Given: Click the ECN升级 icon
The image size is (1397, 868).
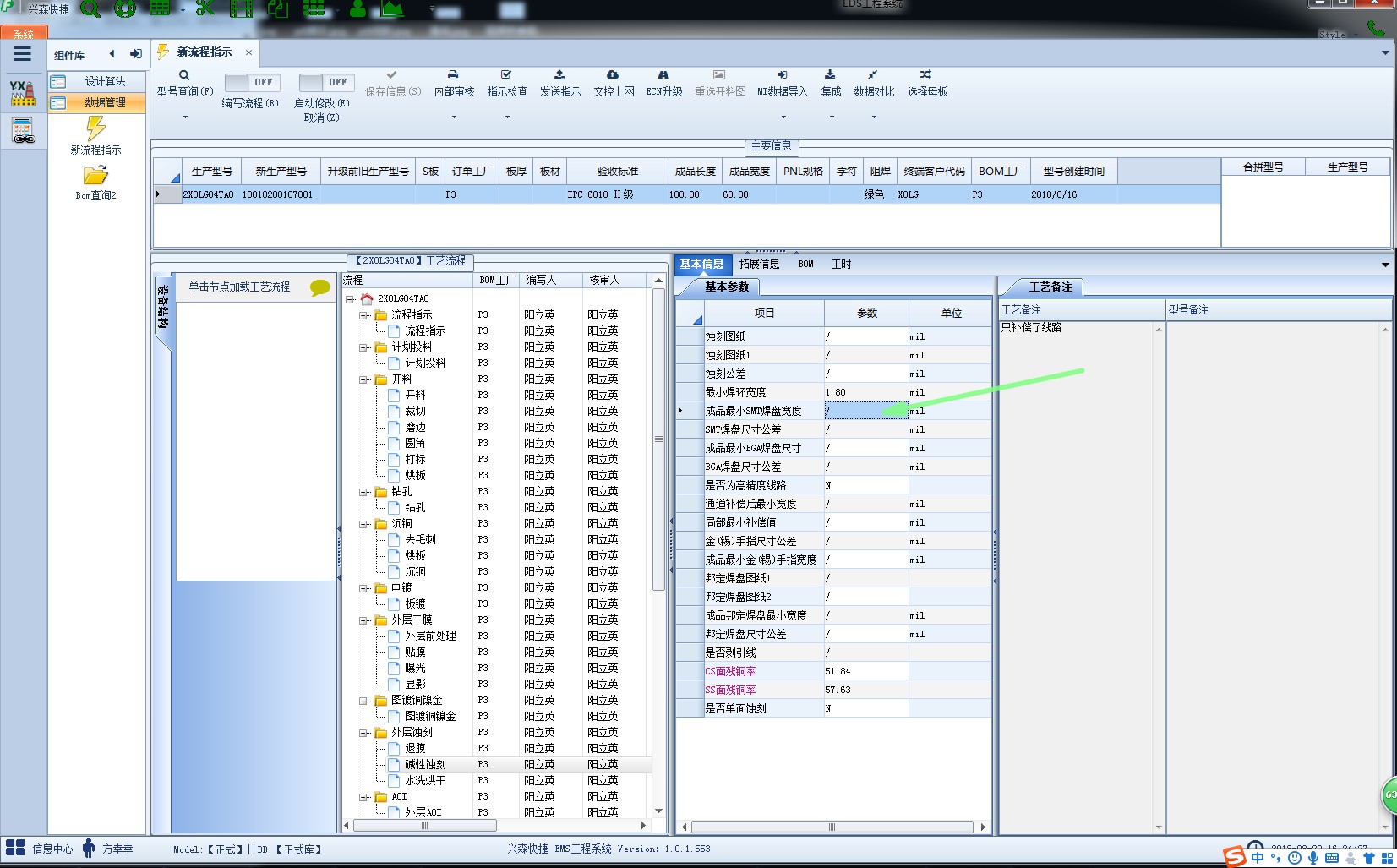Looking at the screenshot, I should tap(663, 75).
